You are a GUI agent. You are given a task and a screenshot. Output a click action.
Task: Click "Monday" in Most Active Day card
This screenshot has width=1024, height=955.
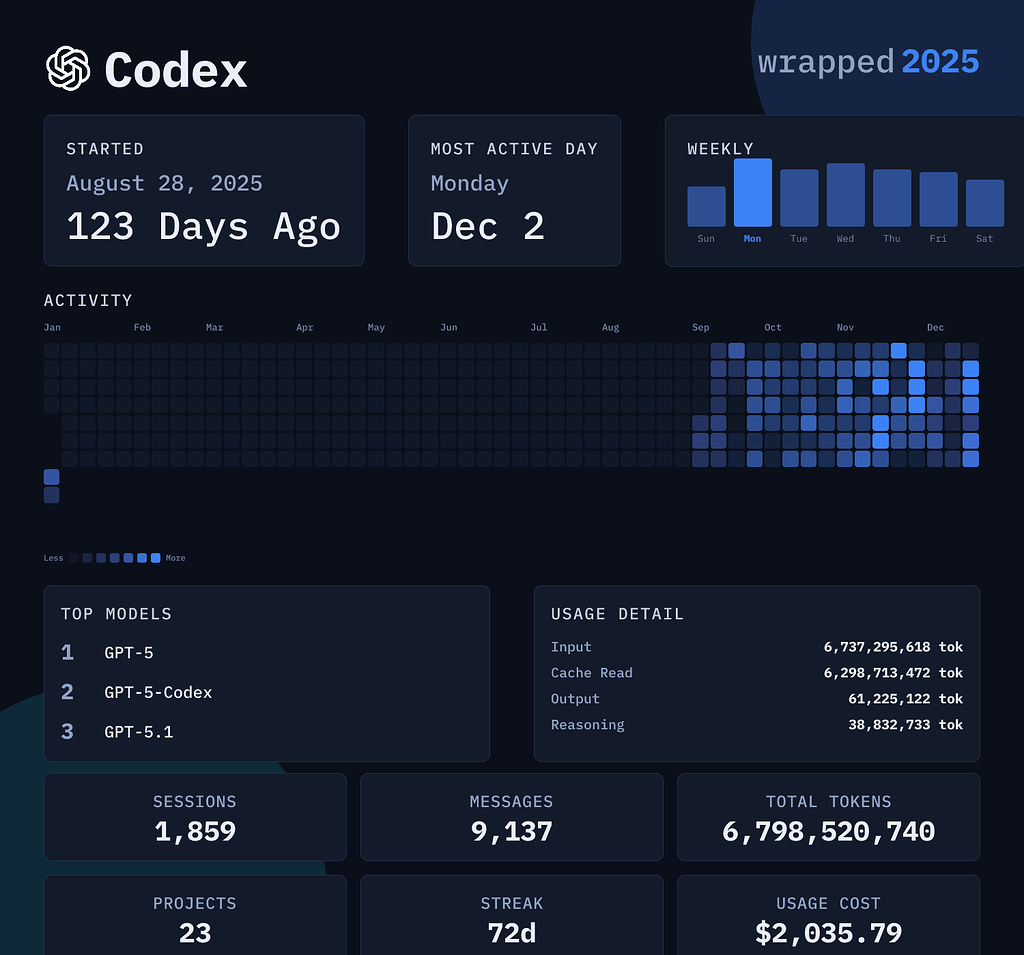point(470,184)
